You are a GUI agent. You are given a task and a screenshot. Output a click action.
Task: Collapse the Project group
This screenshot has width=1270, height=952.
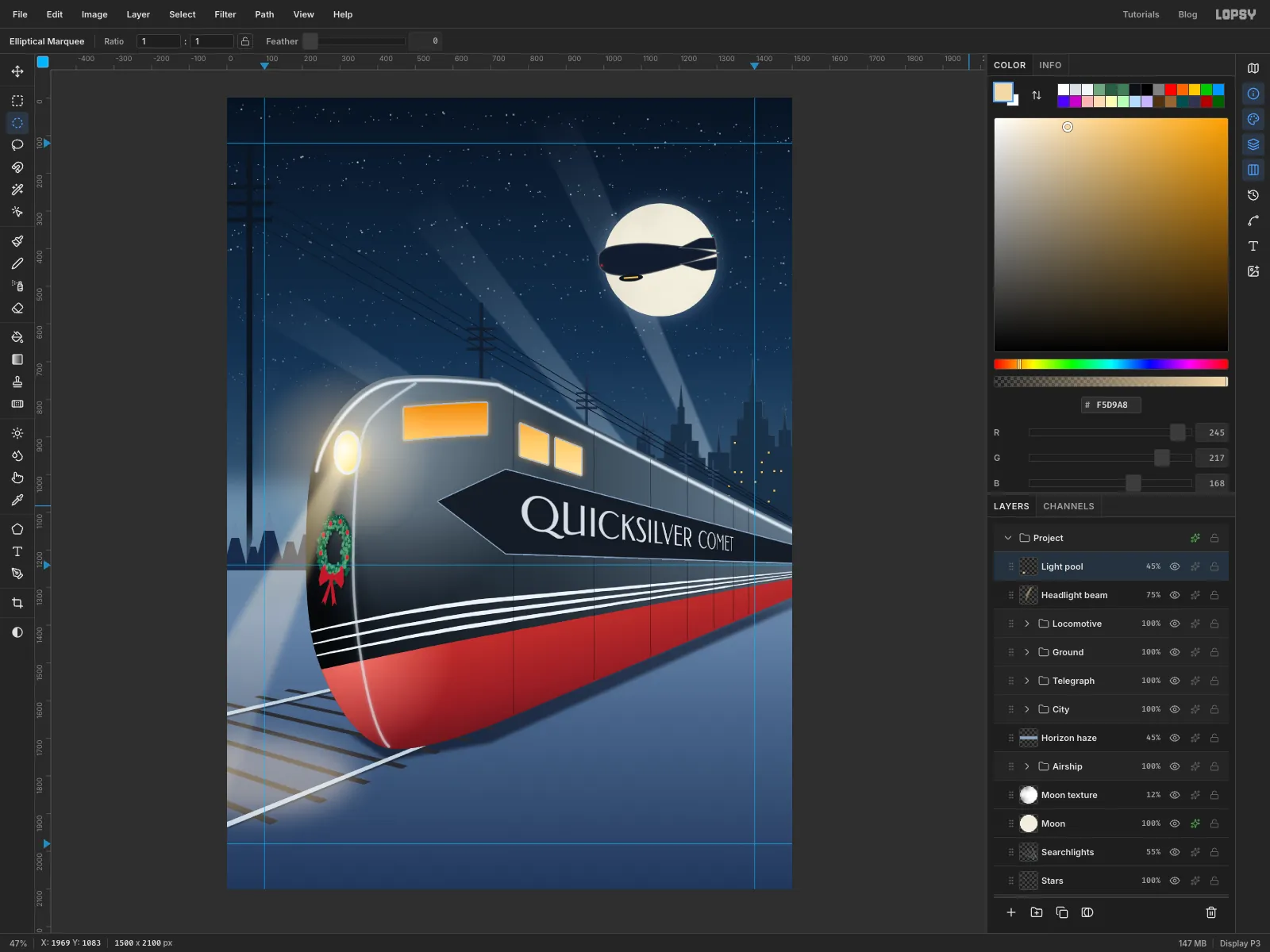point(1008,538)
